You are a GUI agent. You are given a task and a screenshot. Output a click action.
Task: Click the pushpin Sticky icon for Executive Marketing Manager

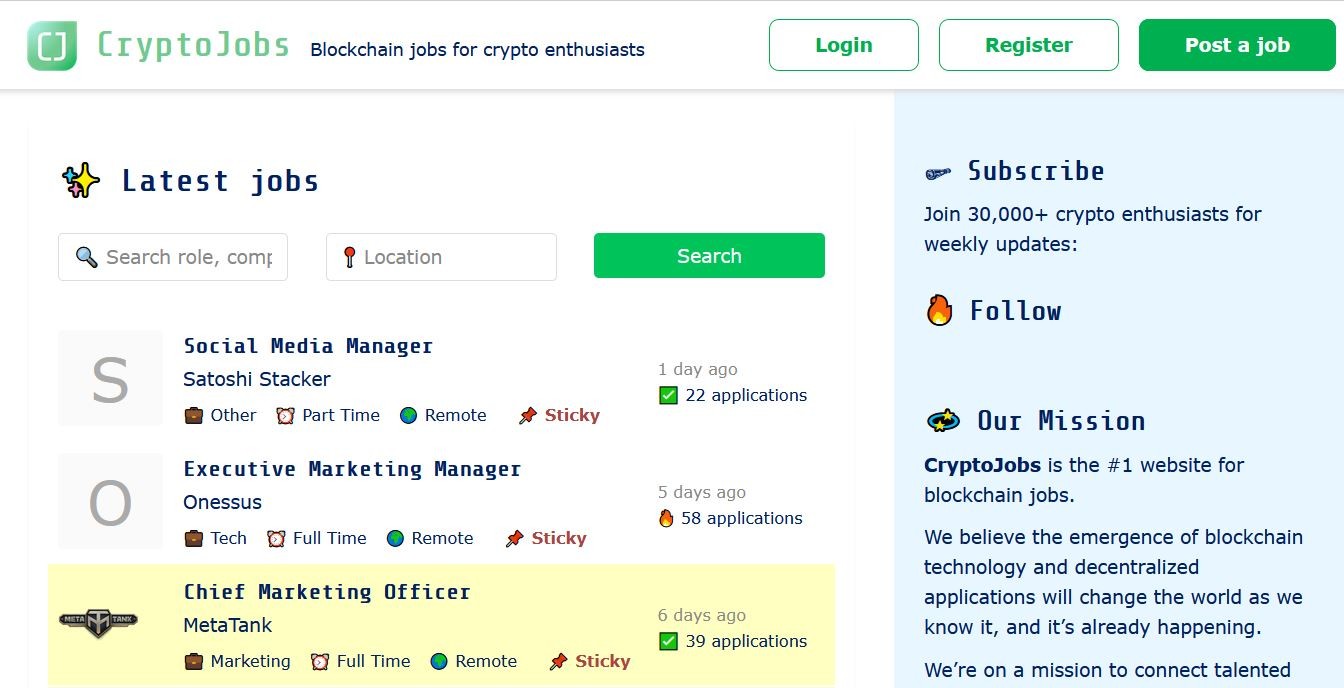514,538
